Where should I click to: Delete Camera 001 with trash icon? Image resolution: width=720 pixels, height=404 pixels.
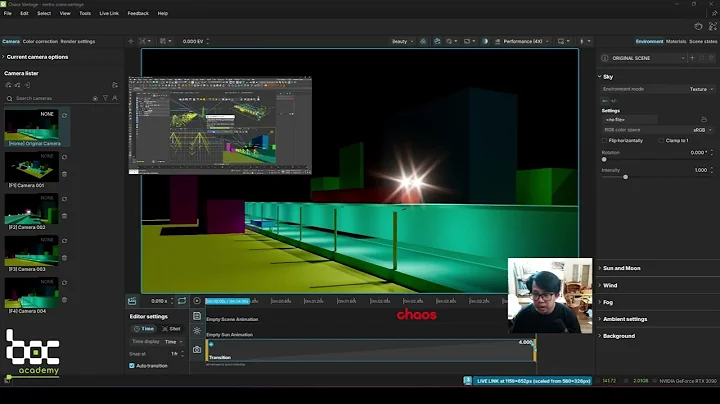[x=64, y=174]
